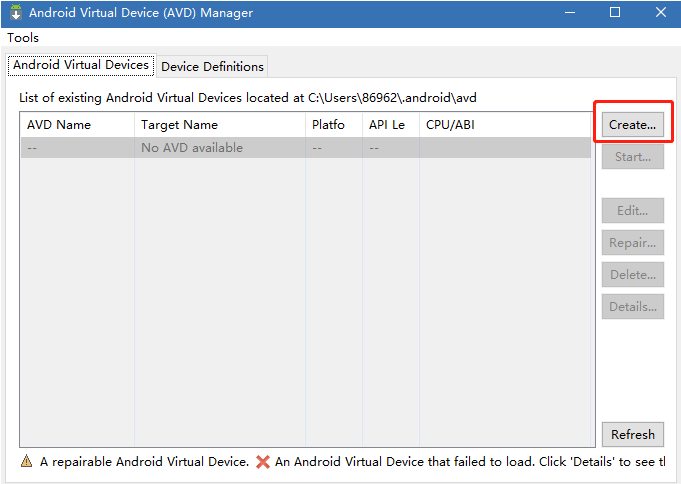
Task: Click the Target Name column header
Action: pyautogui.click(x=219, y=125)
